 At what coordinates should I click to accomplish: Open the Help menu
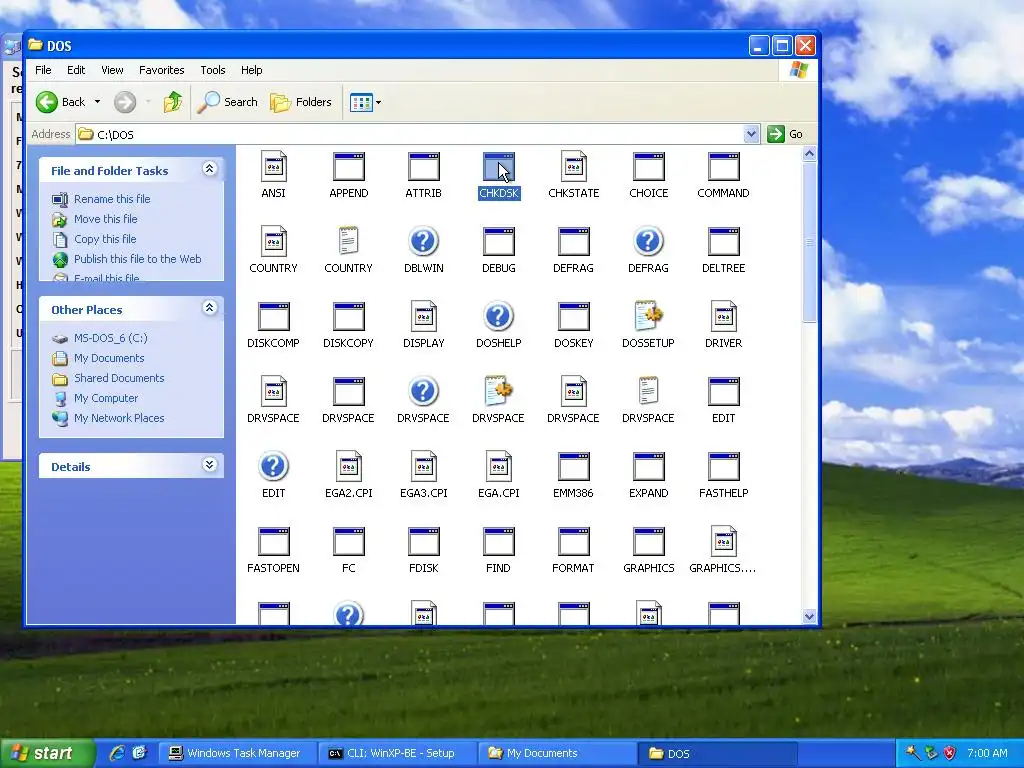coord(251,70)
